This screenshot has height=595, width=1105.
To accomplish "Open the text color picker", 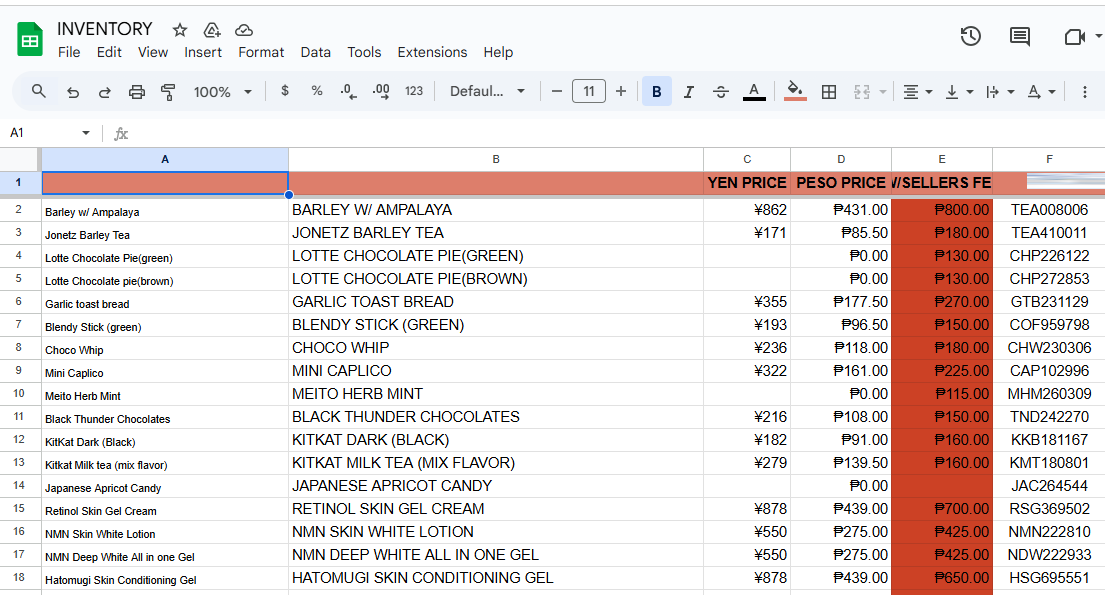I will coord(754,92).
